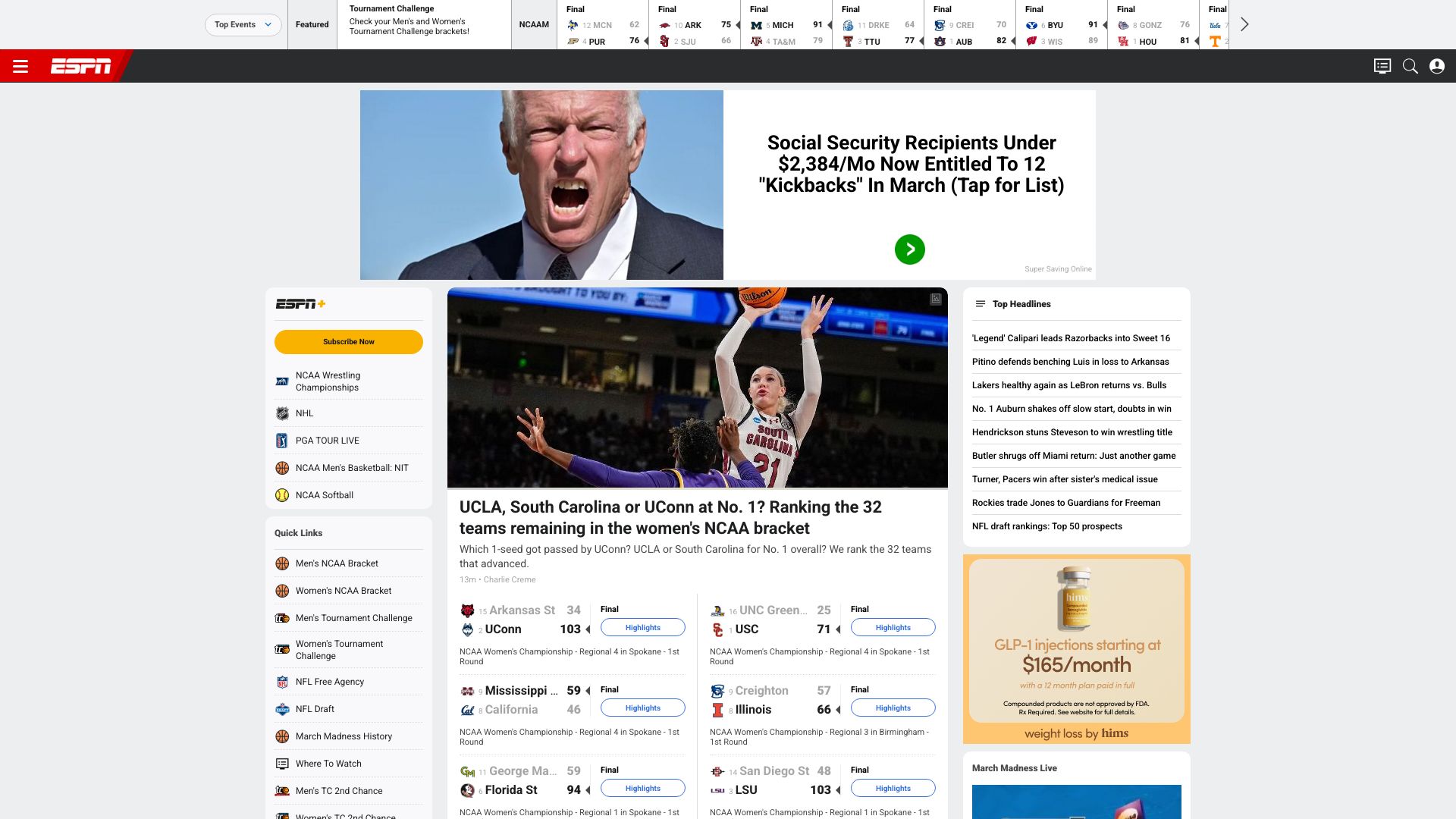The width and height of the screenshot is (1456, 819).
Task: Open the search magnifier icon
Action: [x=1410, y=67]
